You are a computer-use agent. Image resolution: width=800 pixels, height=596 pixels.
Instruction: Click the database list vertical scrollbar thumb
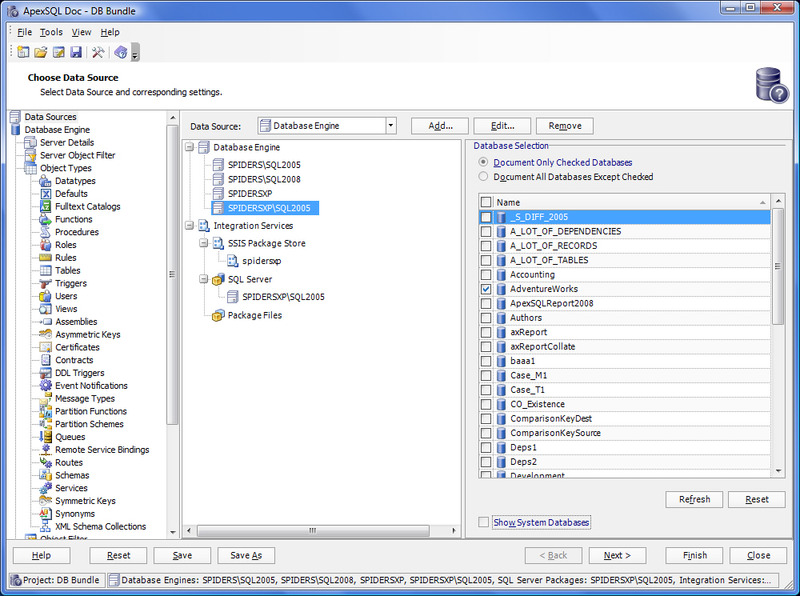click(x=778, y=266)
